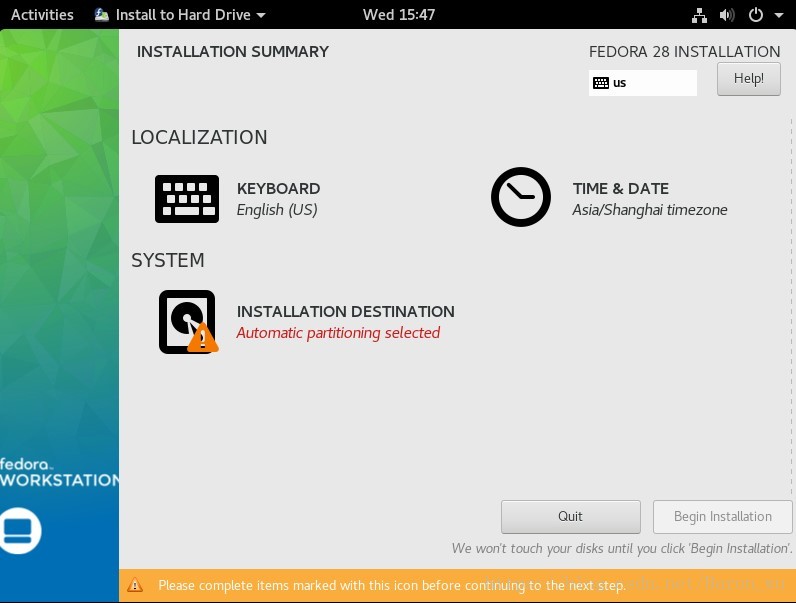Select the KEYBOARD heading text
The height and width of the screenshot is (603, 796).
(x=278, y=188)
